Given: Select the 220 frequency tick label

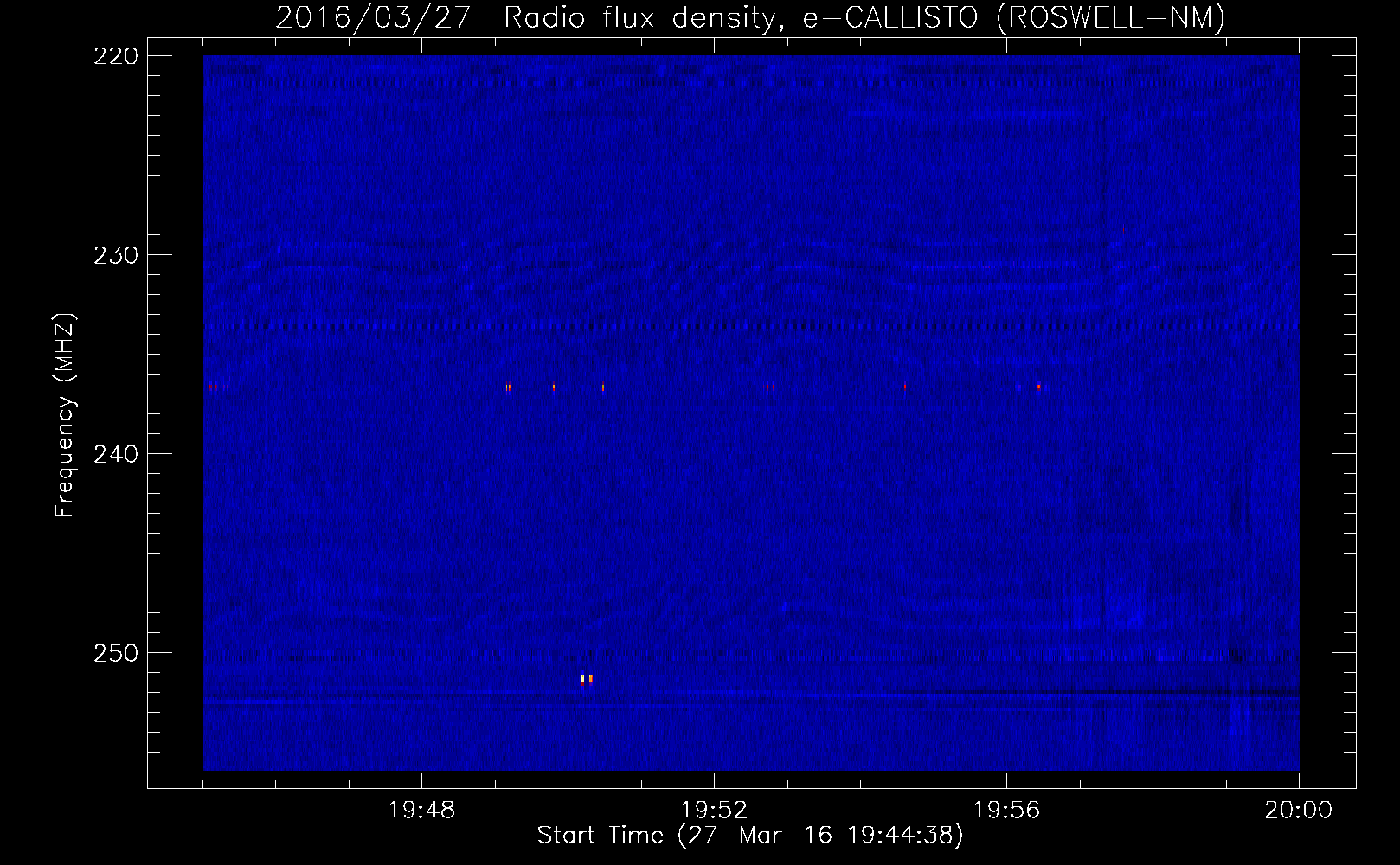Looking at the screenshot, I should click(116, 56).
